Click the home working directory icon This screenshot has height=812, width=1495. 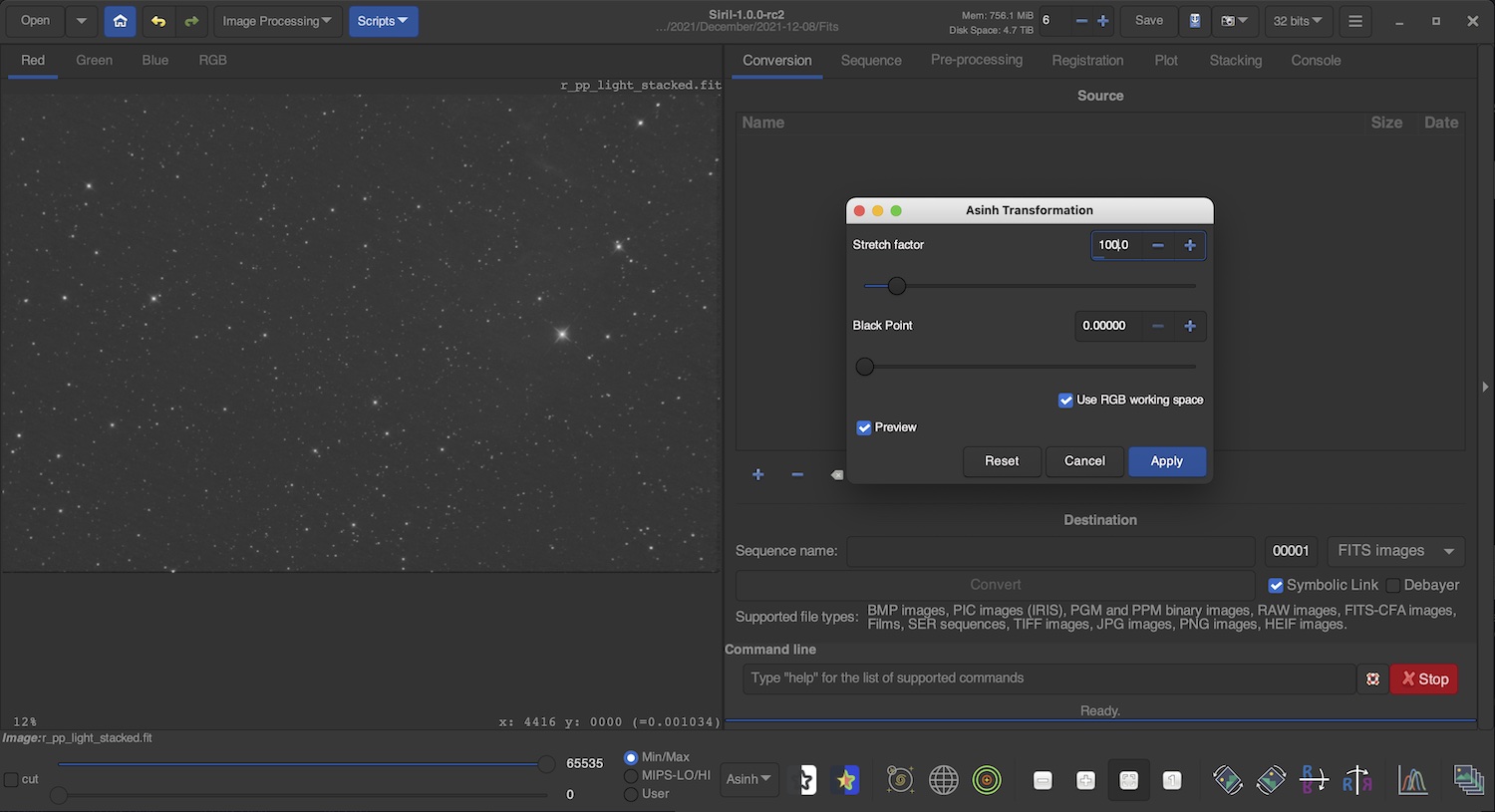tap(120, 21)
